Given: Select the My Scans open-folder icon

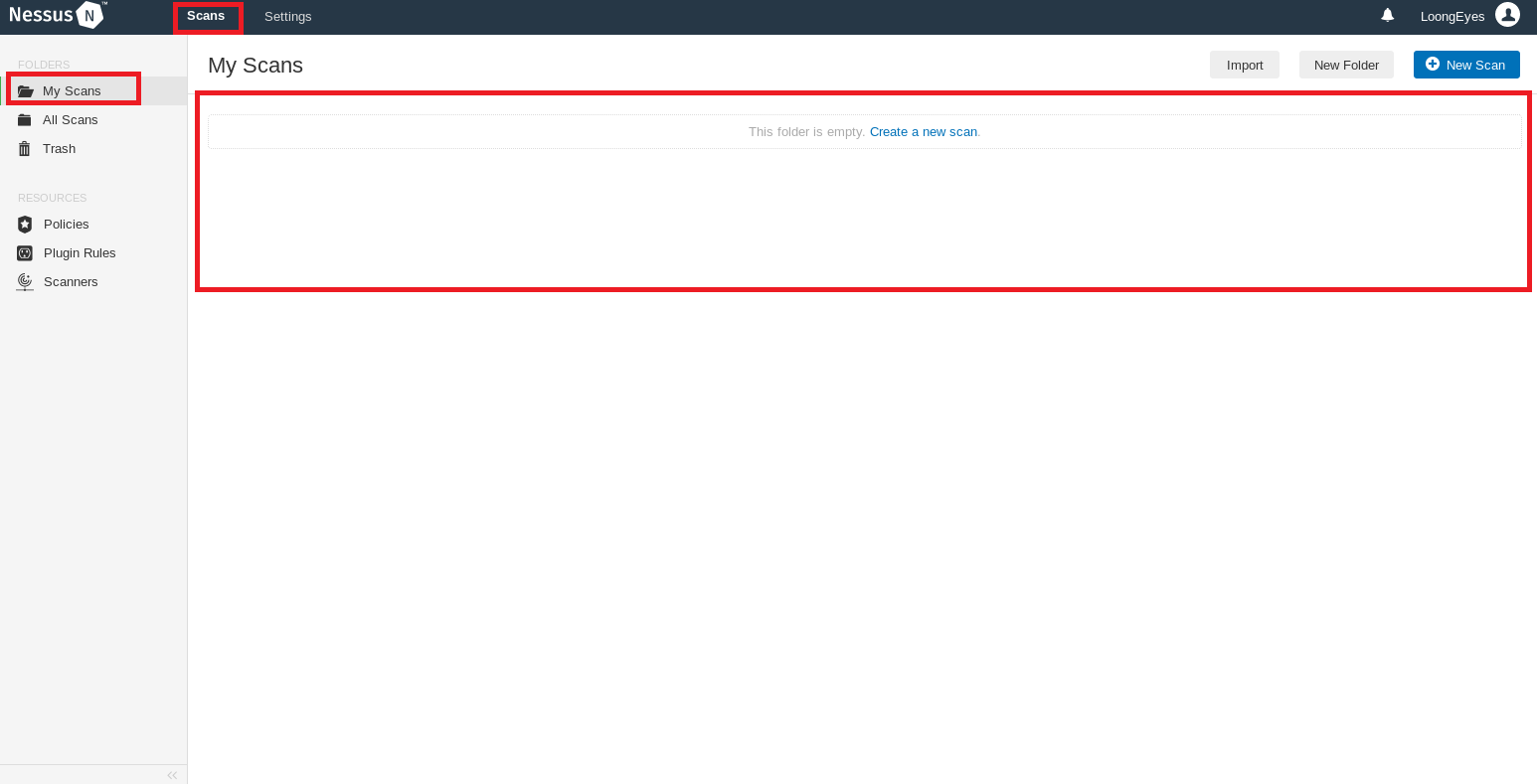Looking at the screenshot, I should pyautogui.click(x=25, y=91).
